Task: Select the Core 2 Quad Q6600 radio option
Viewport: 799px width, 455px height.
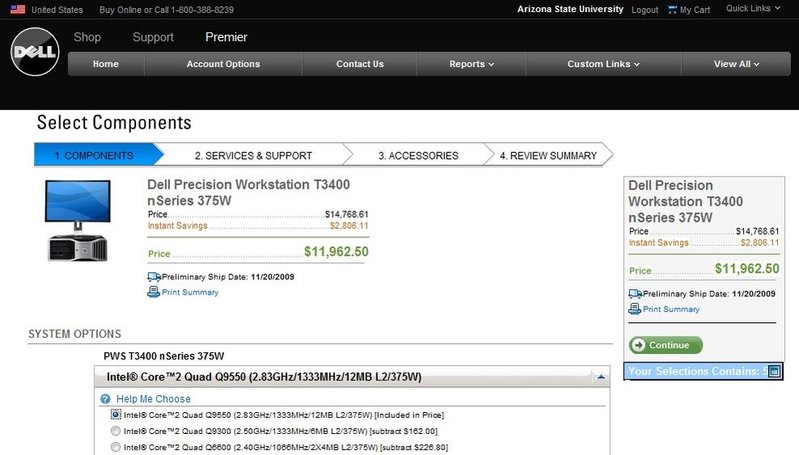Action: pyautogui.click(x=116, y=447)
